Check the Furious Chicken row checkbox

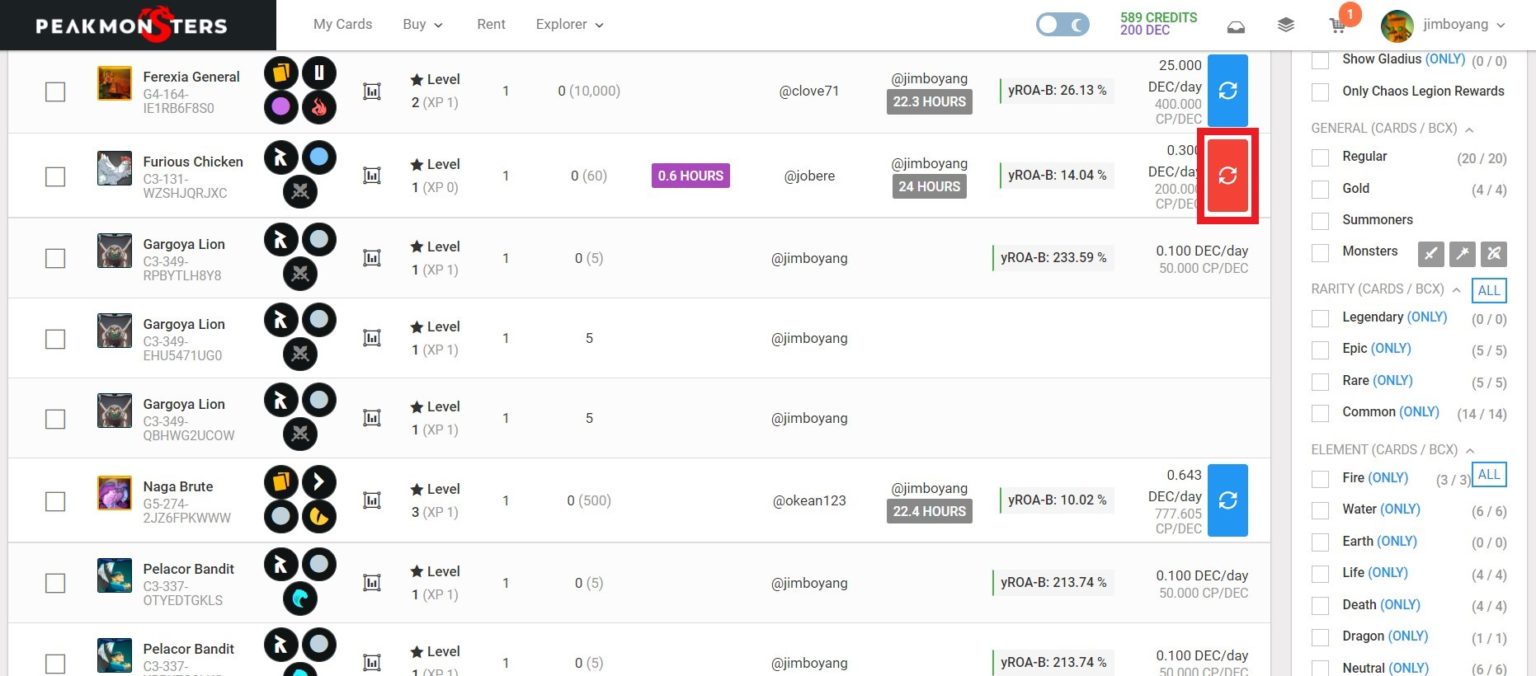55,176
